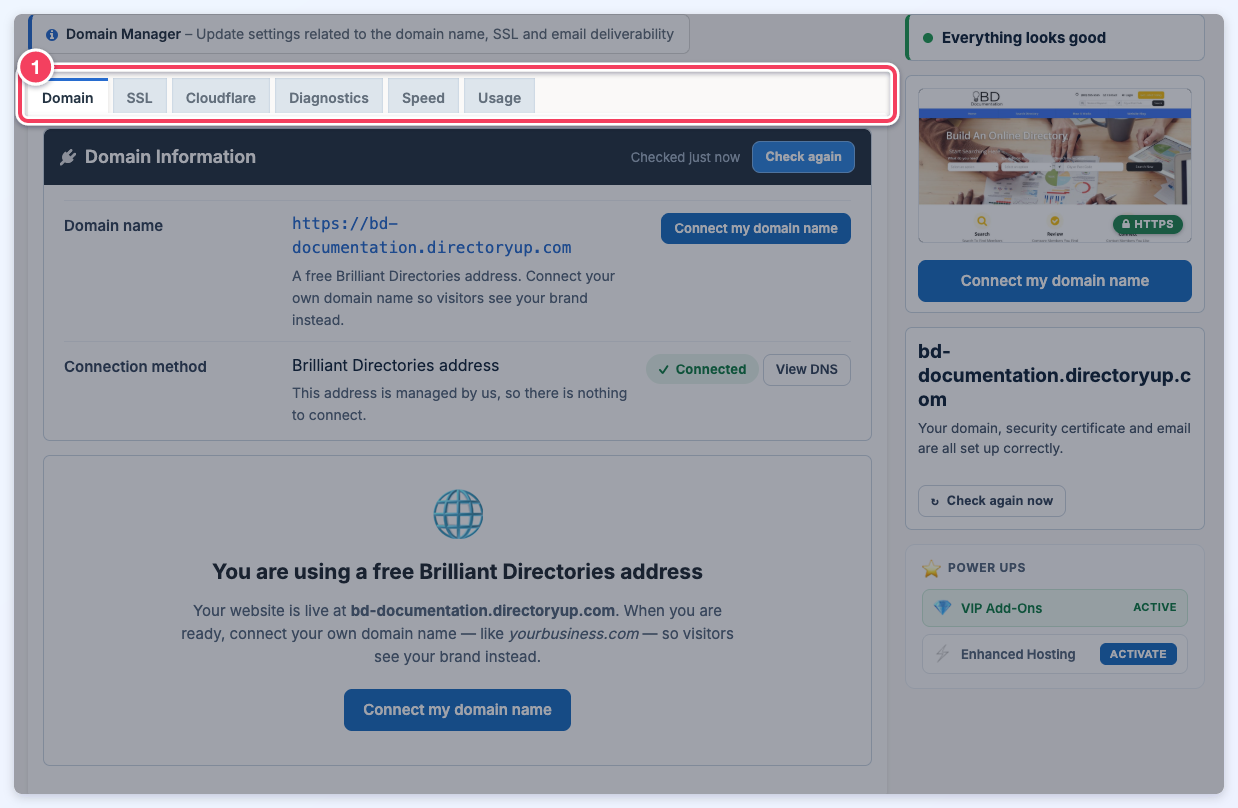Click the globe icon in free address panel
1238x808 pixels.
click(x=458, y=515)
